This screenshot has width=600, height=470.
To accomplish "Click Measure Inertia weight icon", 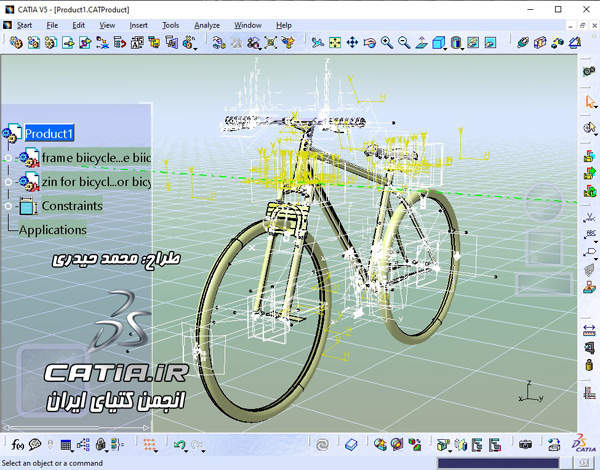I will click(x=589, y=364).
